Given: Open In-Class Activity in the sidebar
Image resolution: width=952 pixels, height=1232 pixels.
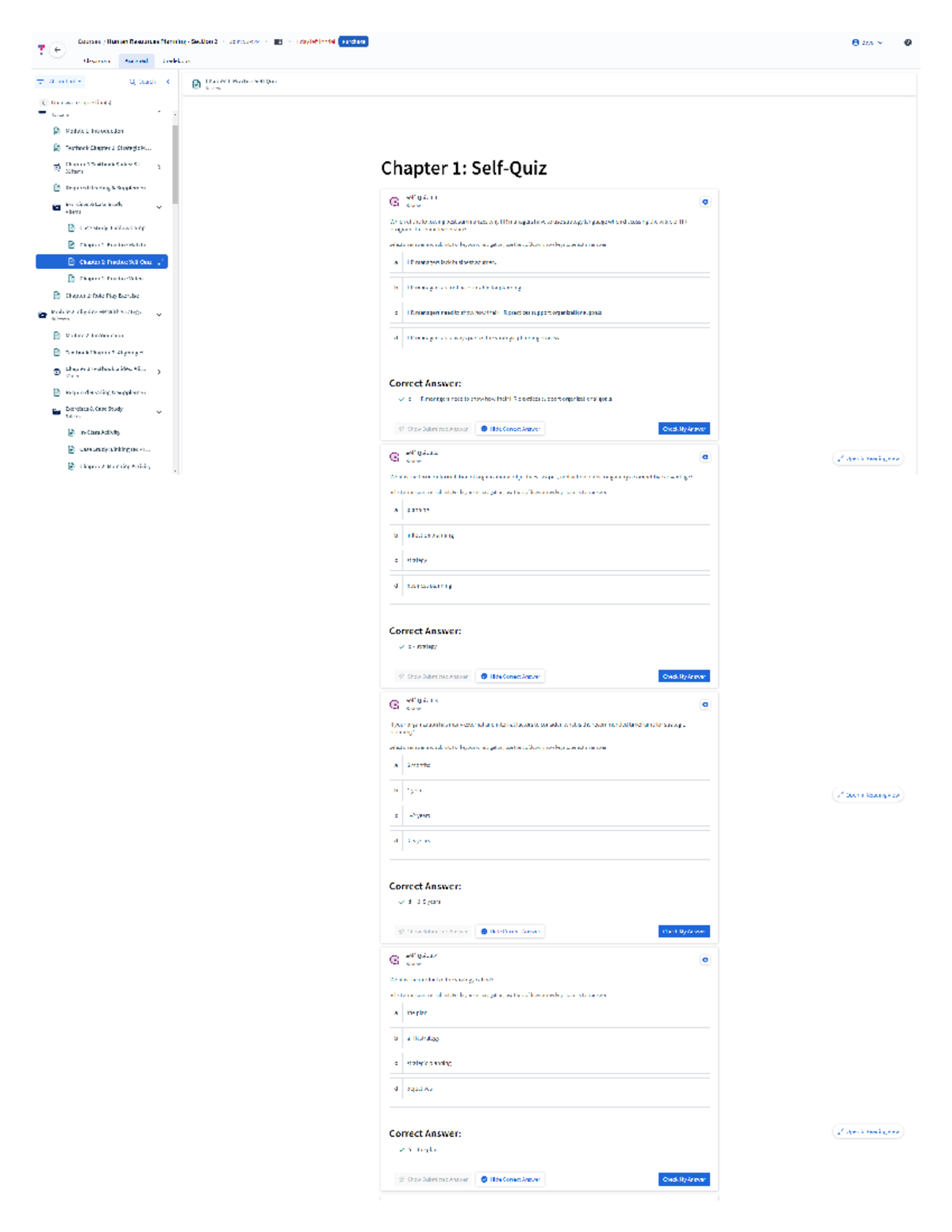Looking at the screenshot, I should (100, 433).
